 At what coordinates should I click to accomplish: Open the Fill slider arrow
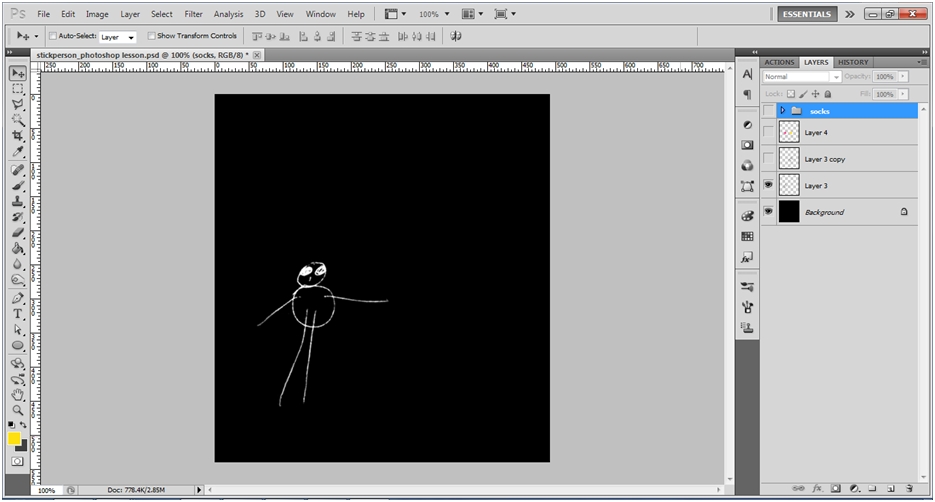tap(903, 94)
